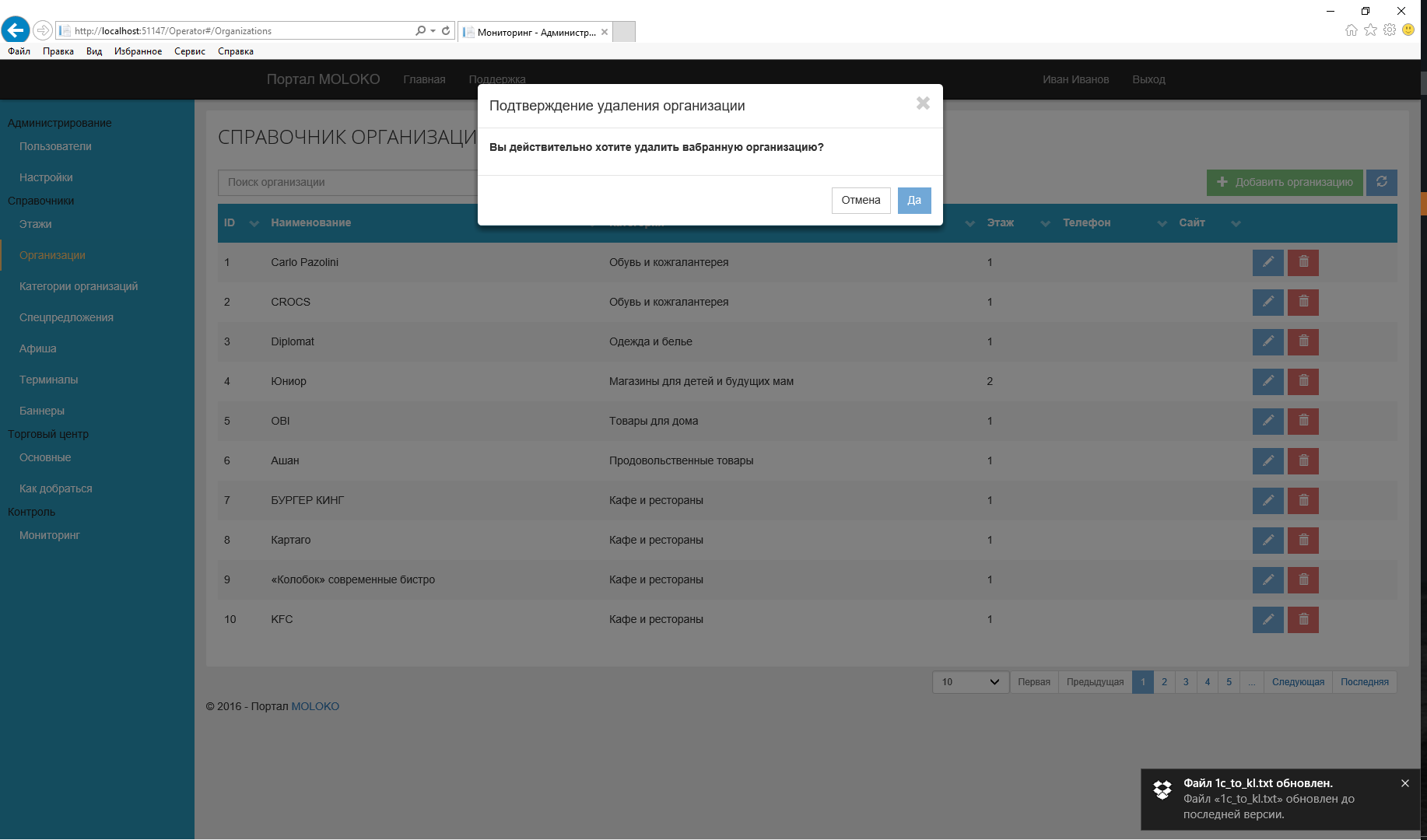Expand the ID column sort chevron

(254, 224)
